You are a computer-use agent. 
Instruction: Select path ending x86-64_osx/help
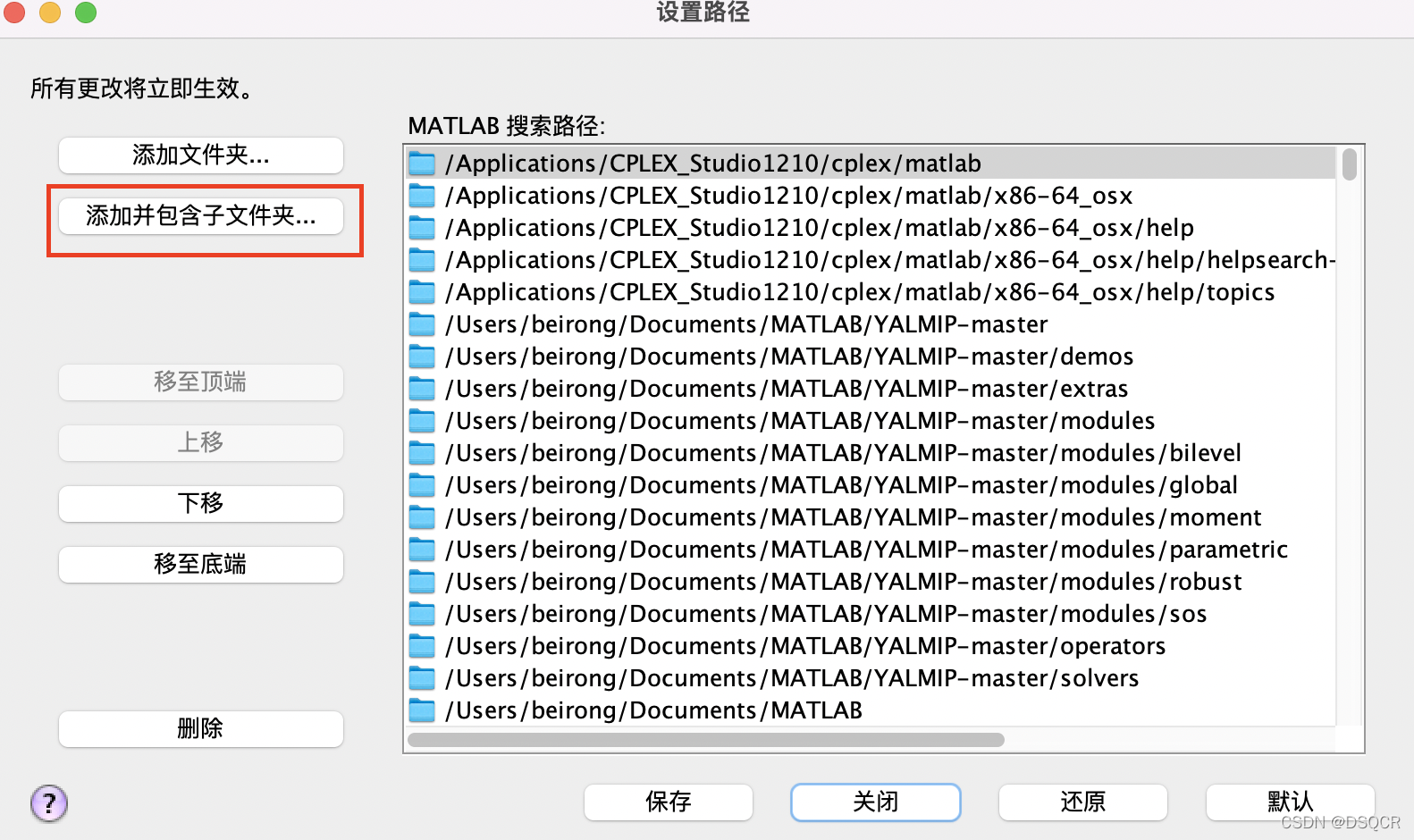click(871, 228)
